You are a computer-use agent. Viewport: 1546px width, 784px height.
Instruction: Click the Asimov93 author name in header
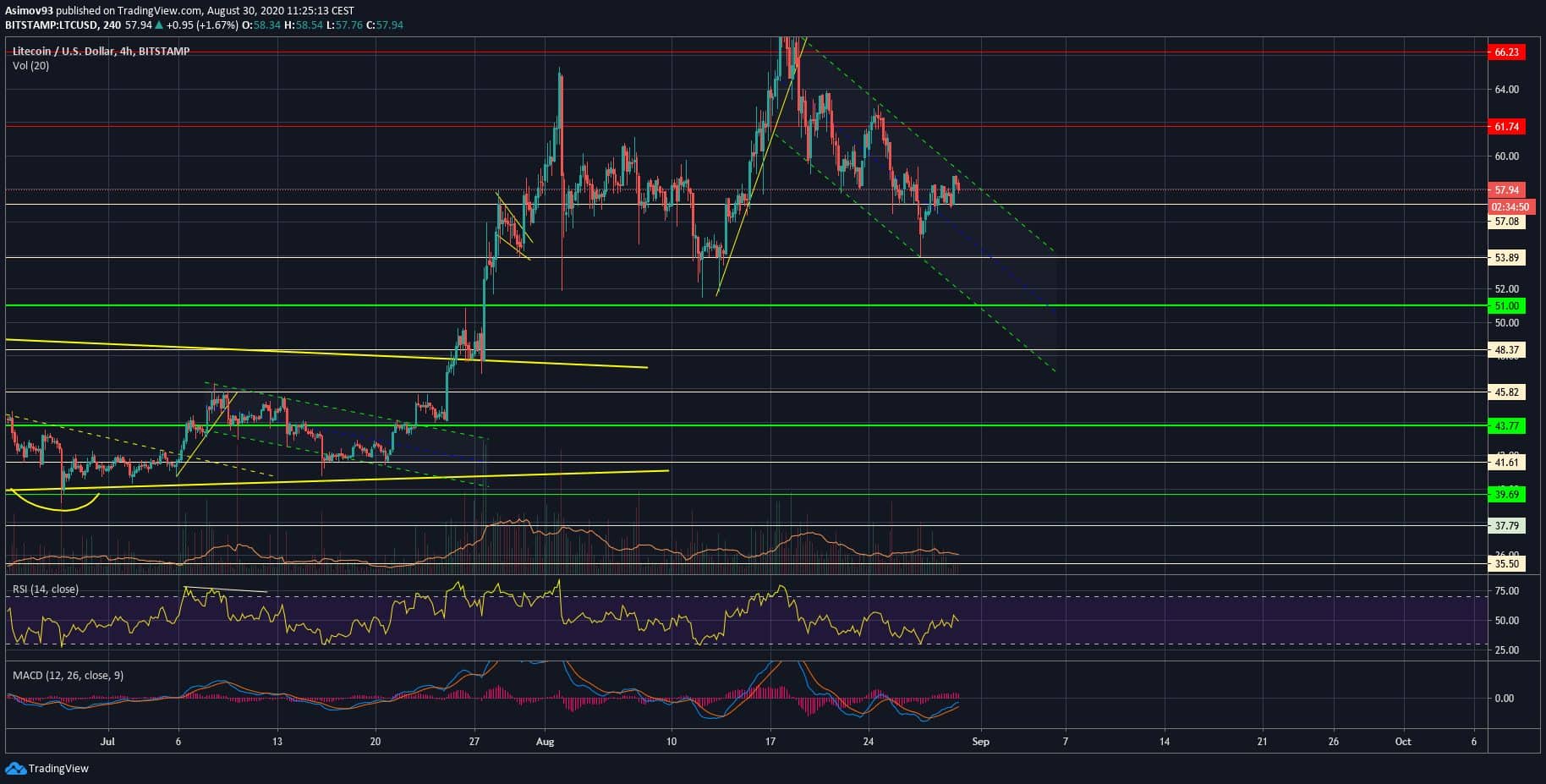click(x=29, y=10)
